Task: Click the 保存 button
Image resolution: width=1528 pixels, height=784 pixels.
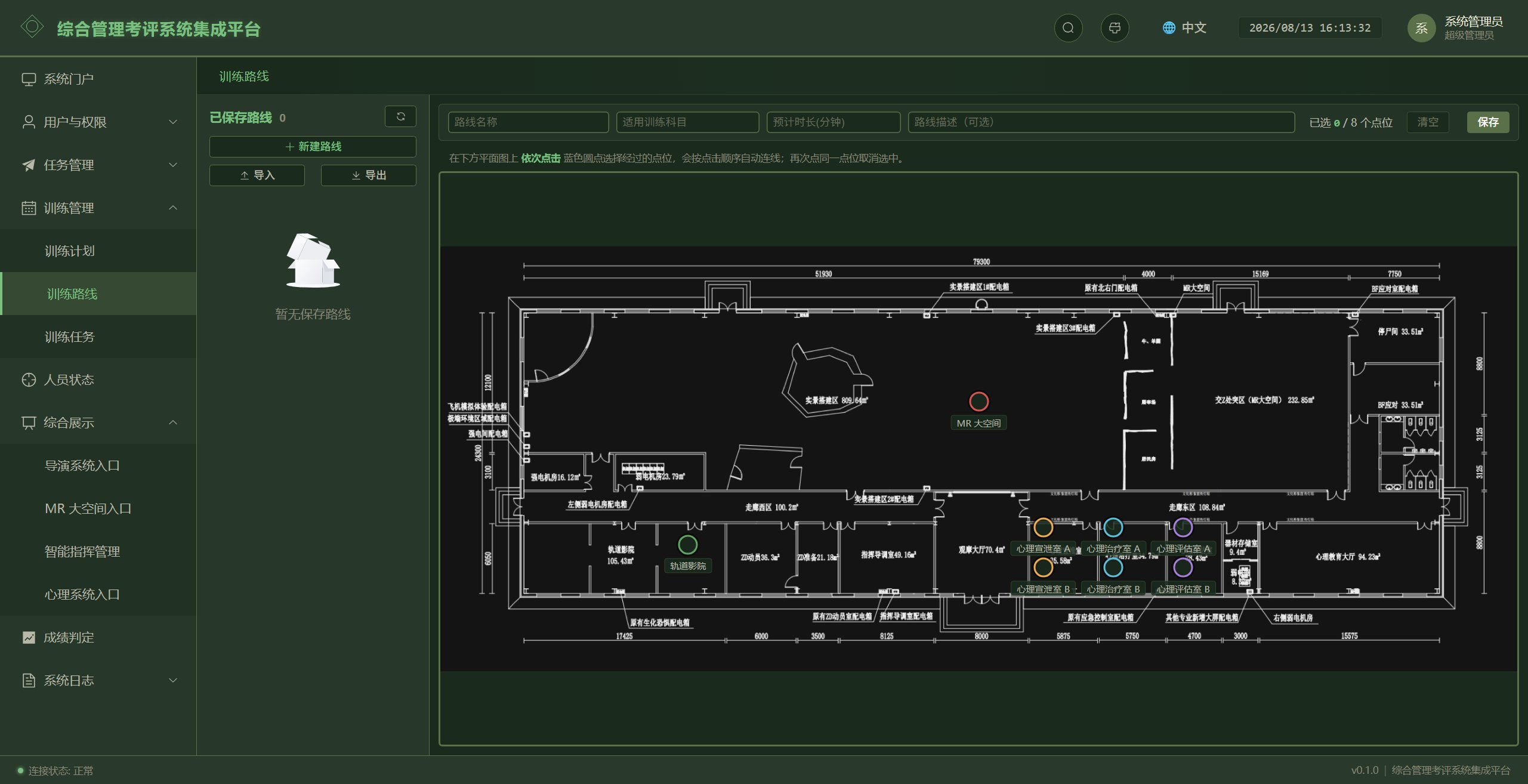Action: (1488, 122)
